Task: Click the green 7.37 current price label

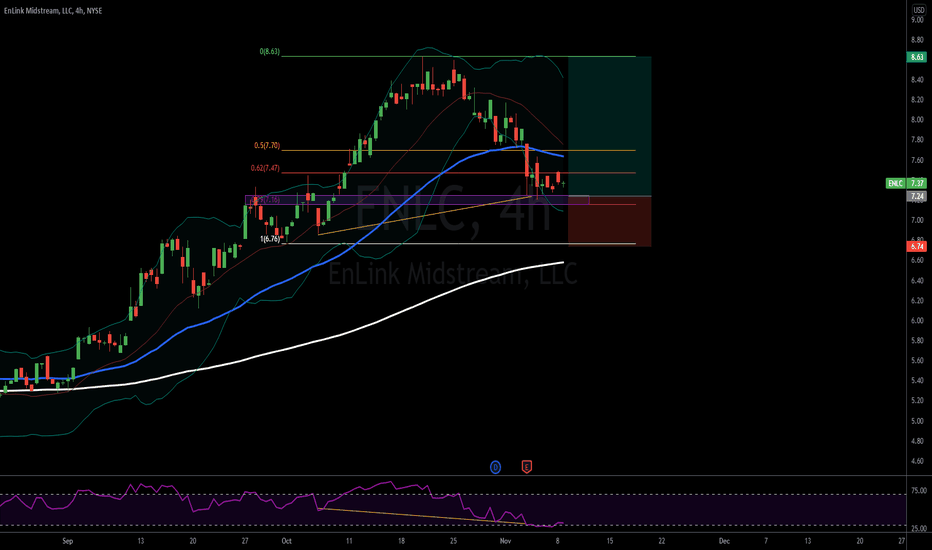Action: (x=917, y=183)
